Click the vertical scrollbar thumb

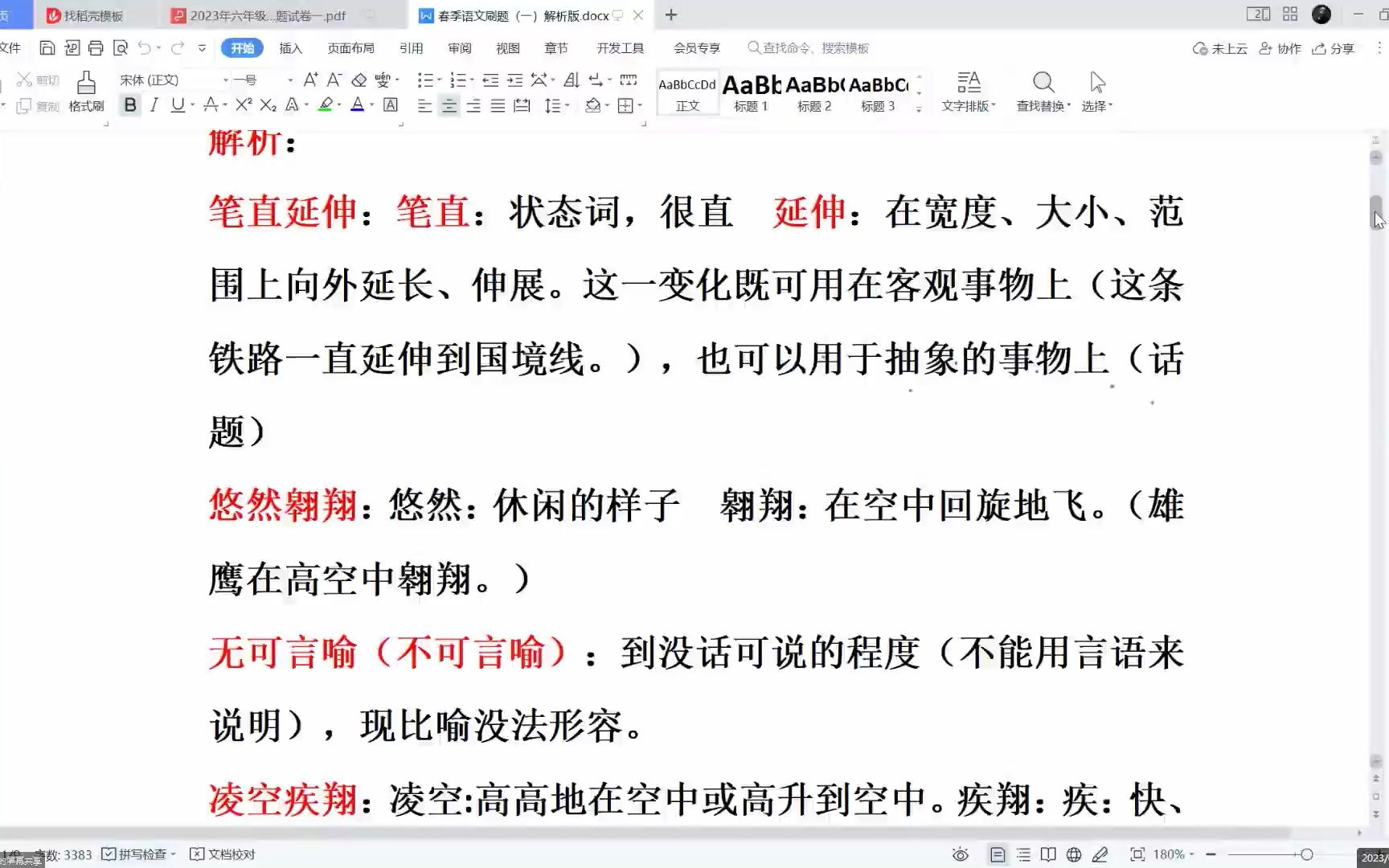1376,212
